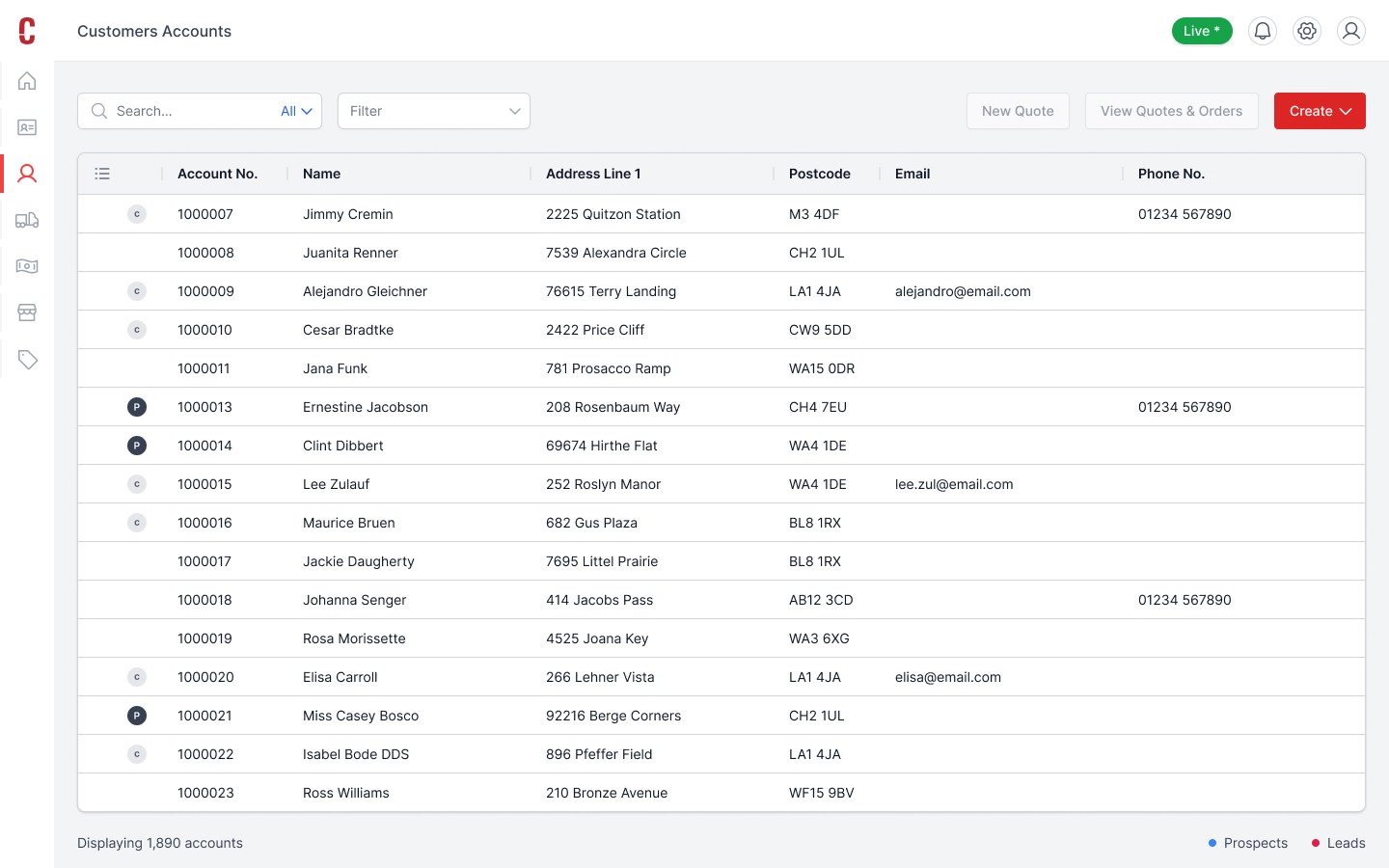Select account number 1000011
This screenshot has height=868, width=1389.
coord(204,368)
